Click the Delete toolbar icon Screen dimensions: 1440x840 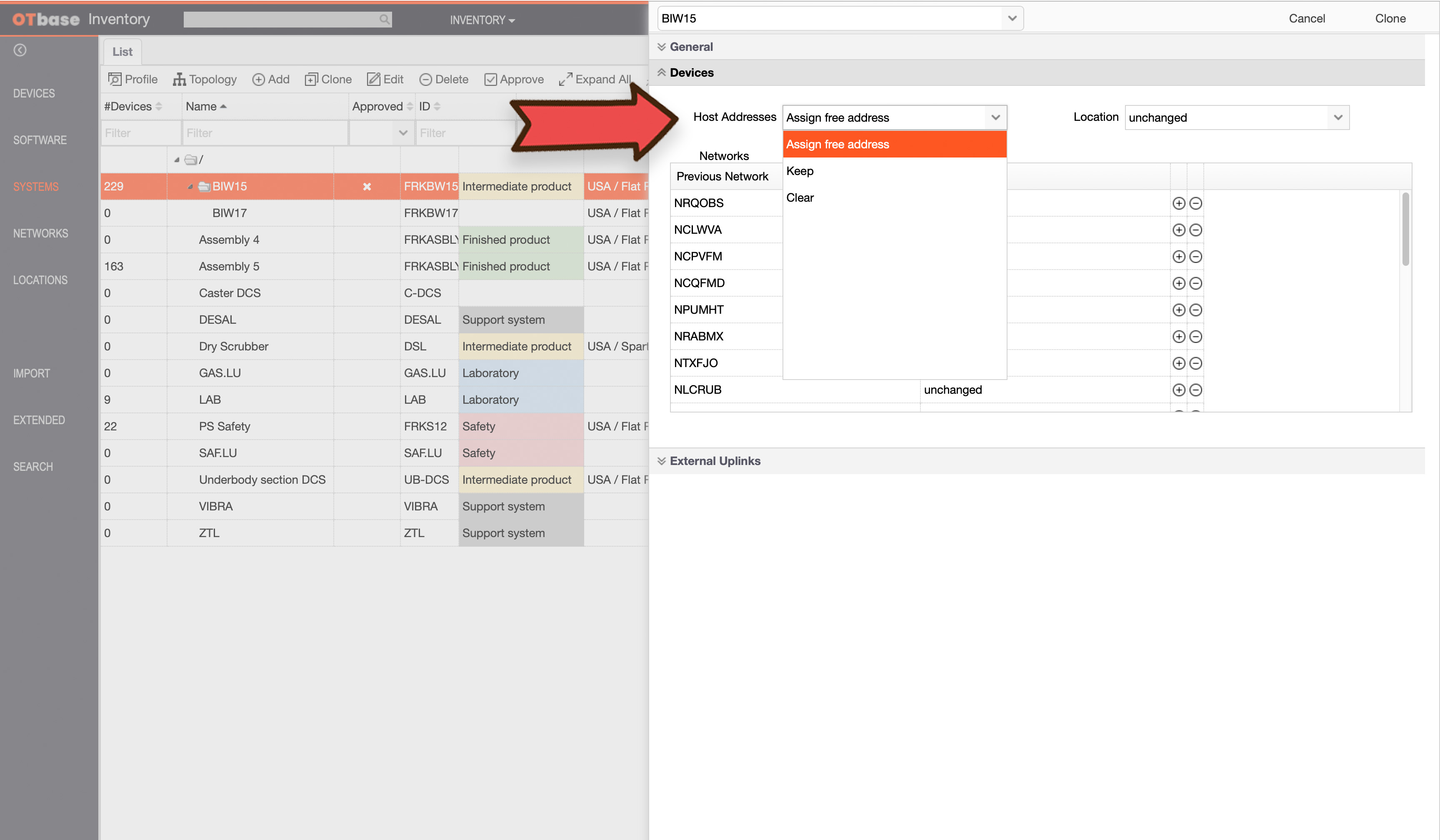point(425,80)
